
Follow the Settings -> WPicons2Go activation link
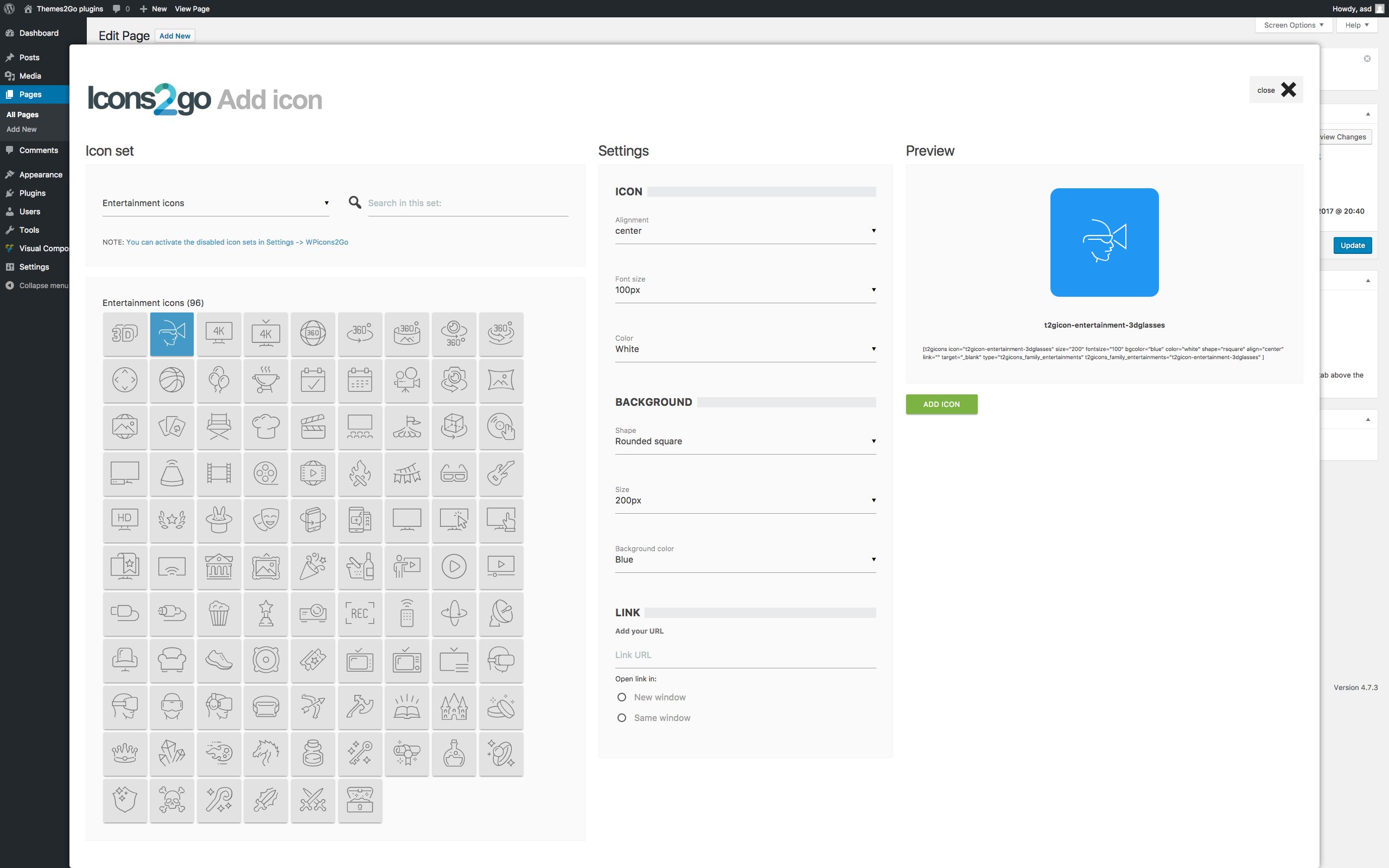coord(237,242)
